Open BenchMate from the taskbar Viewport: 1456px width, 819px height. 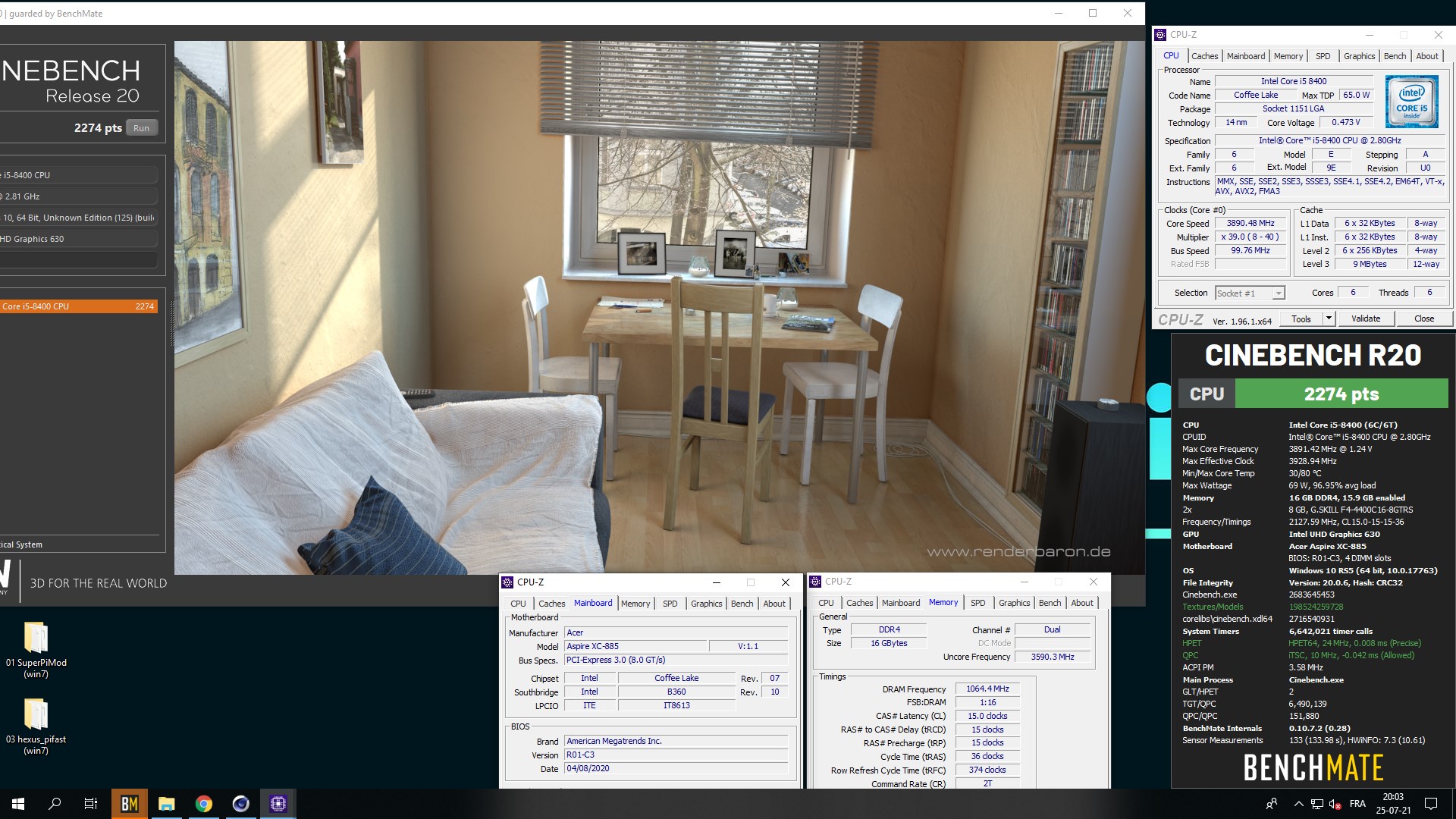tap(130, 804)
